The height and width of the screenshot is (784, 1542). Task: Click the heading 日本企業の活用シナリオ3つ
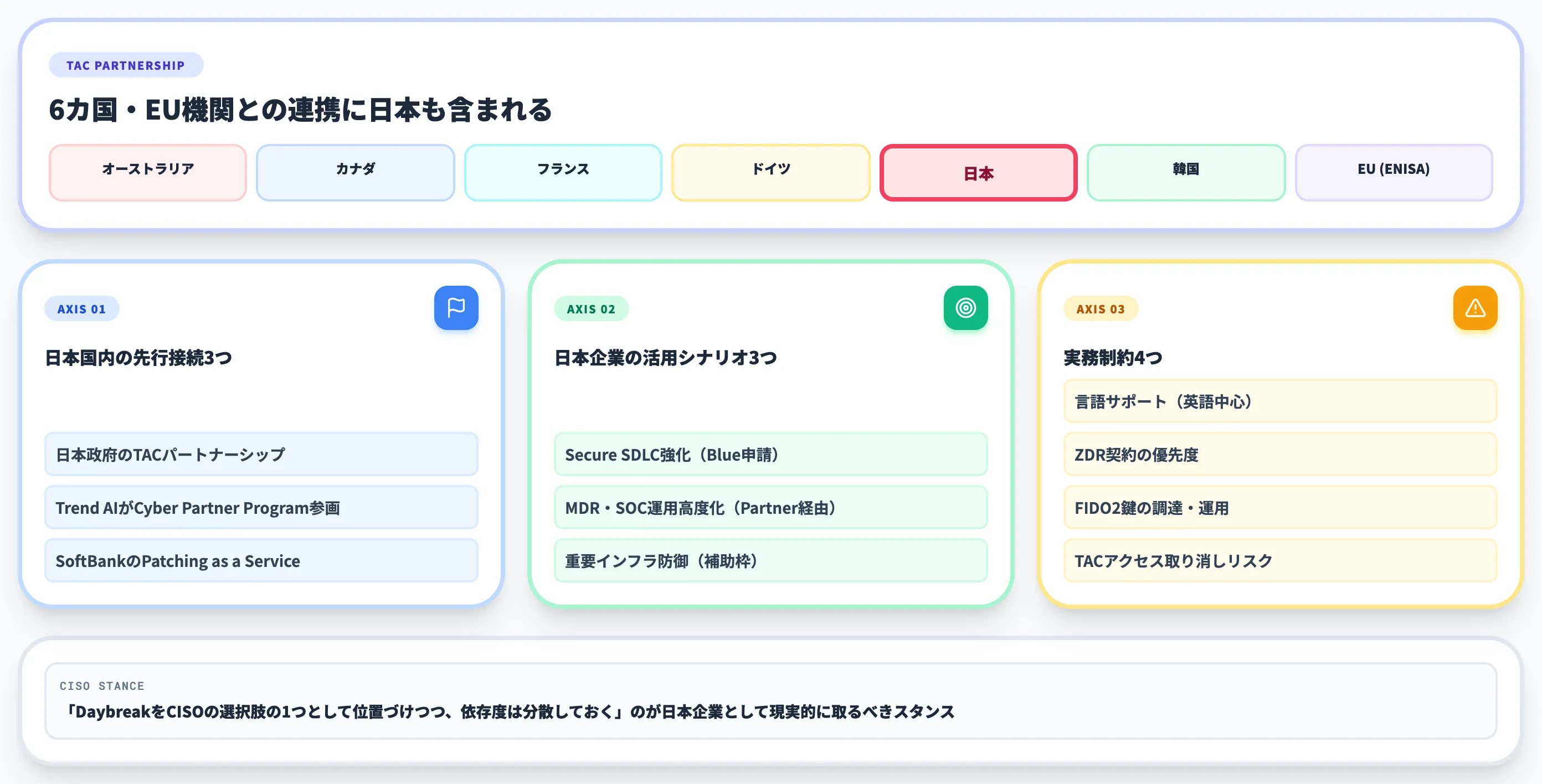pyautogui.click(x=666, y=358)
